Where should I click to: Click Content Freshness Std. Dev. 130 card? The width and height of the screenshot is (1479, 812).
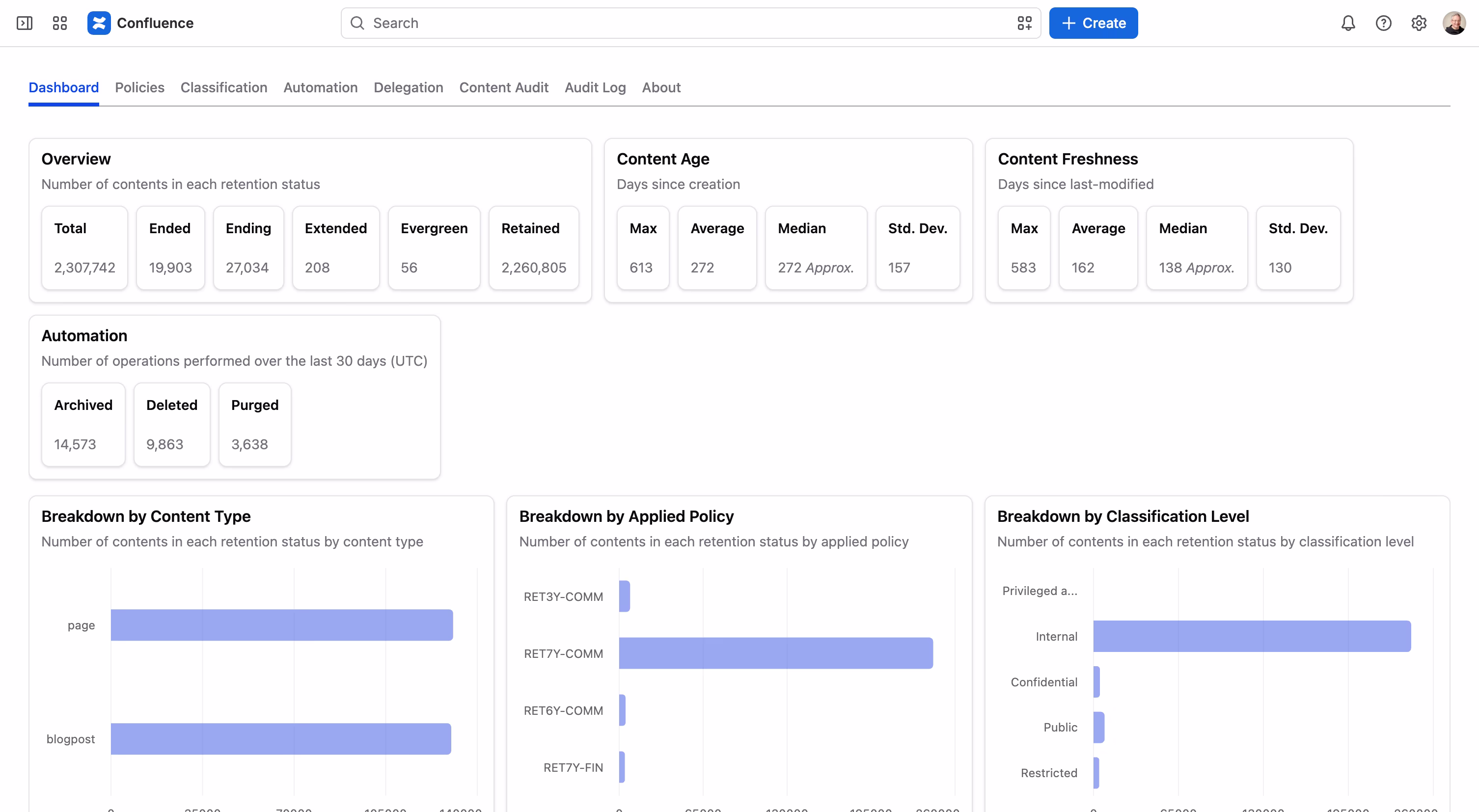click(1298, 248)
